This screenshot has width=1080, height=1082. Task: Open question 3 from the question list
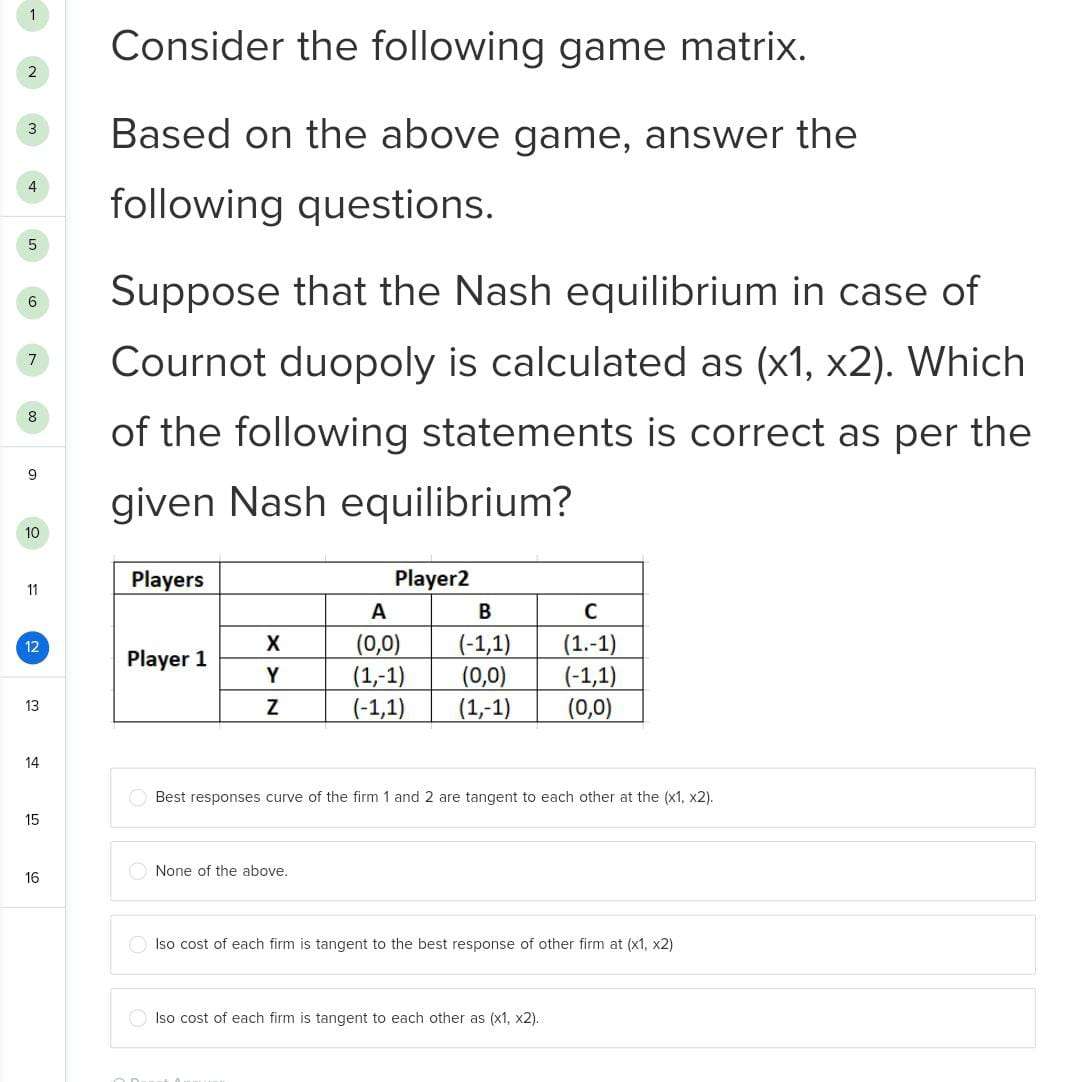pos(32,130)
